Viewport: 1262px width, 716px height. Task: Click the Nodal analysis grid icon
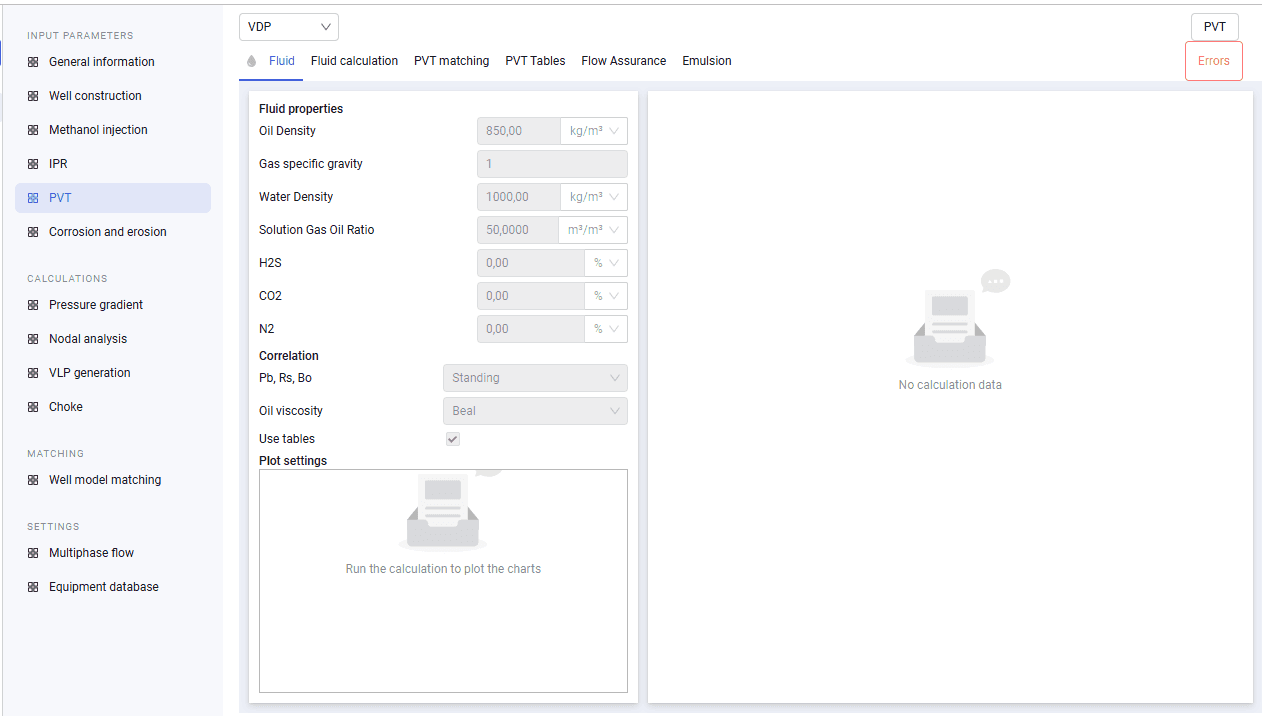33,339
